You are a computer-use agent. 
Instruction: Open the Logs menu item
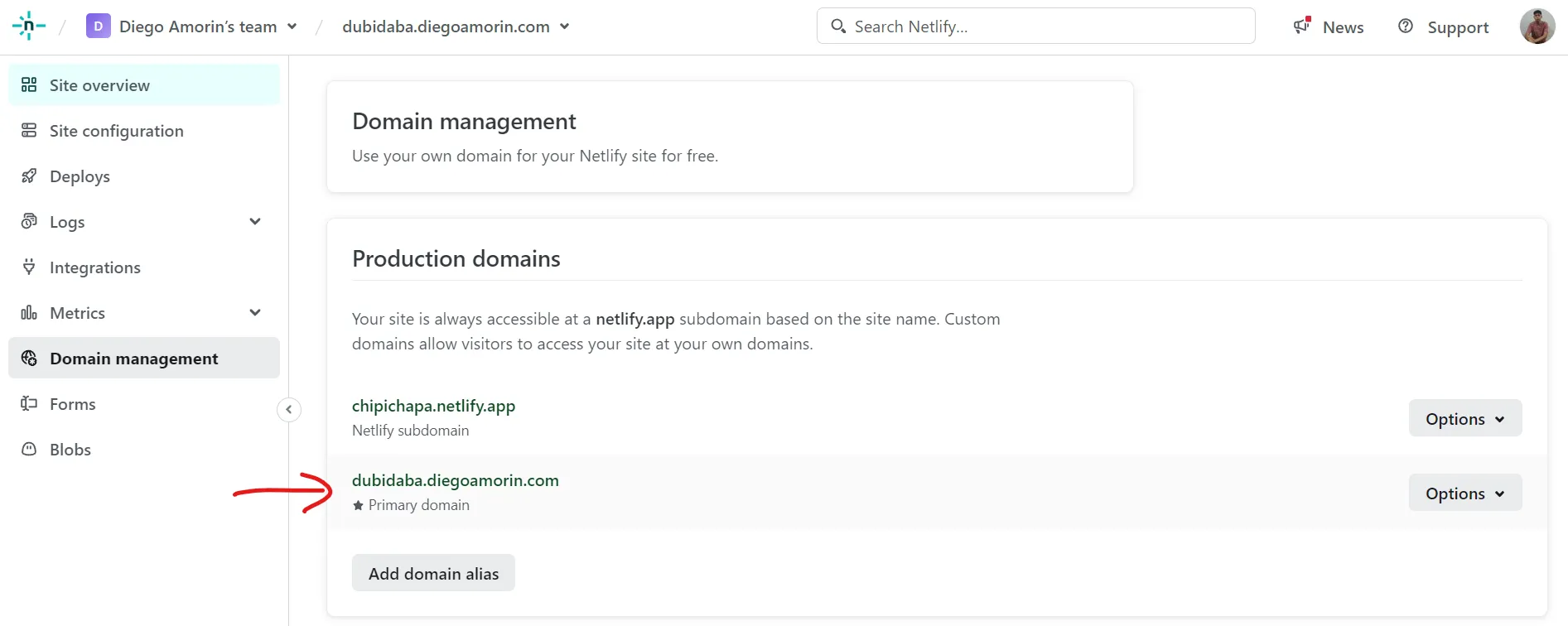tap(144, 222)
